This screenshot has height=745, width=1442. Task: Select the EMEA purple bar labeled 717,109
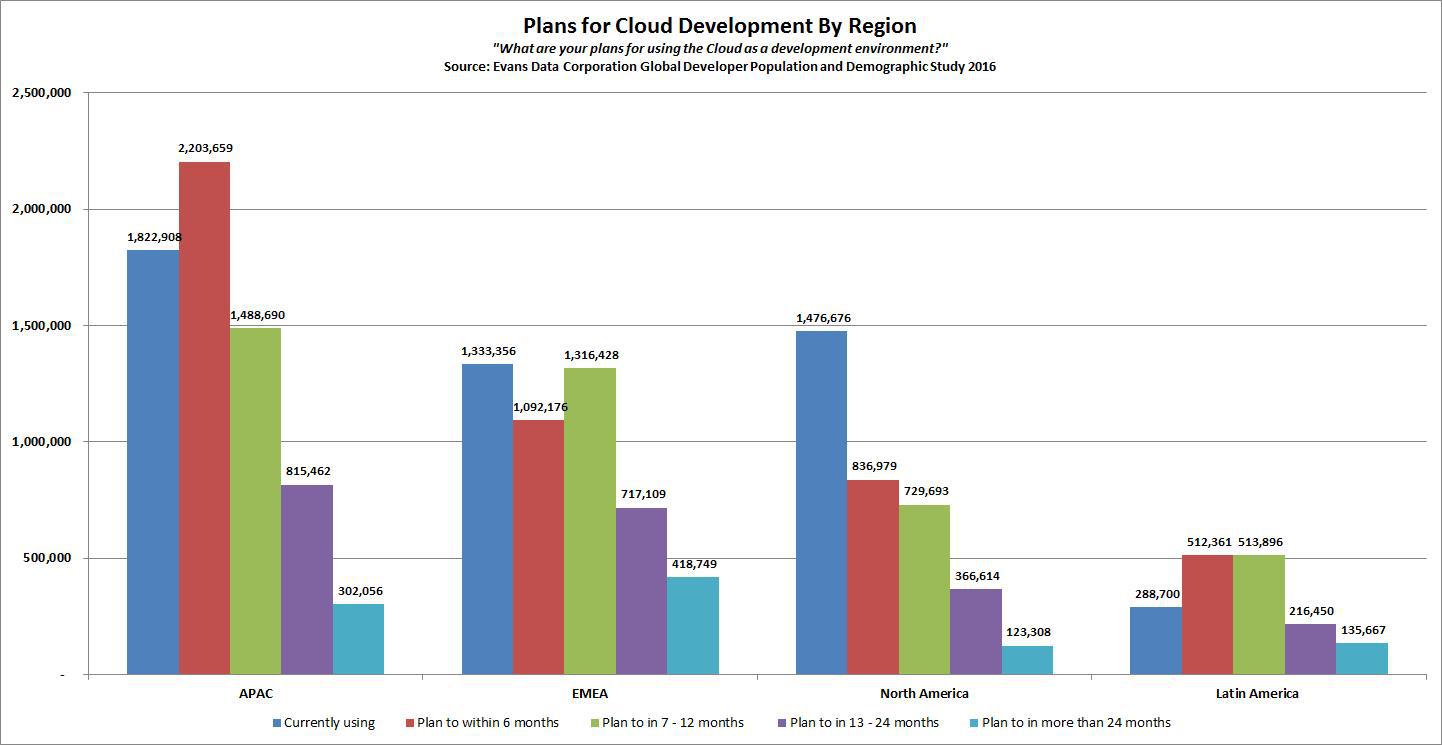[641, 591]
